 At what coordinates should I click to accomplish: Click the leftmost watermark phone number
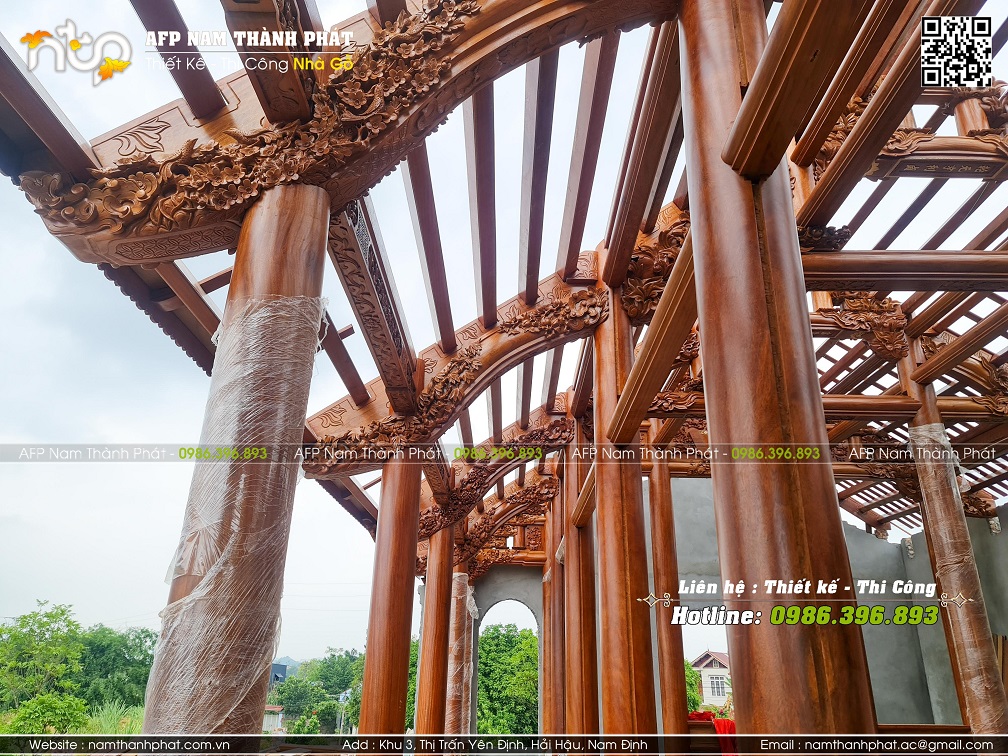[222, 453]
